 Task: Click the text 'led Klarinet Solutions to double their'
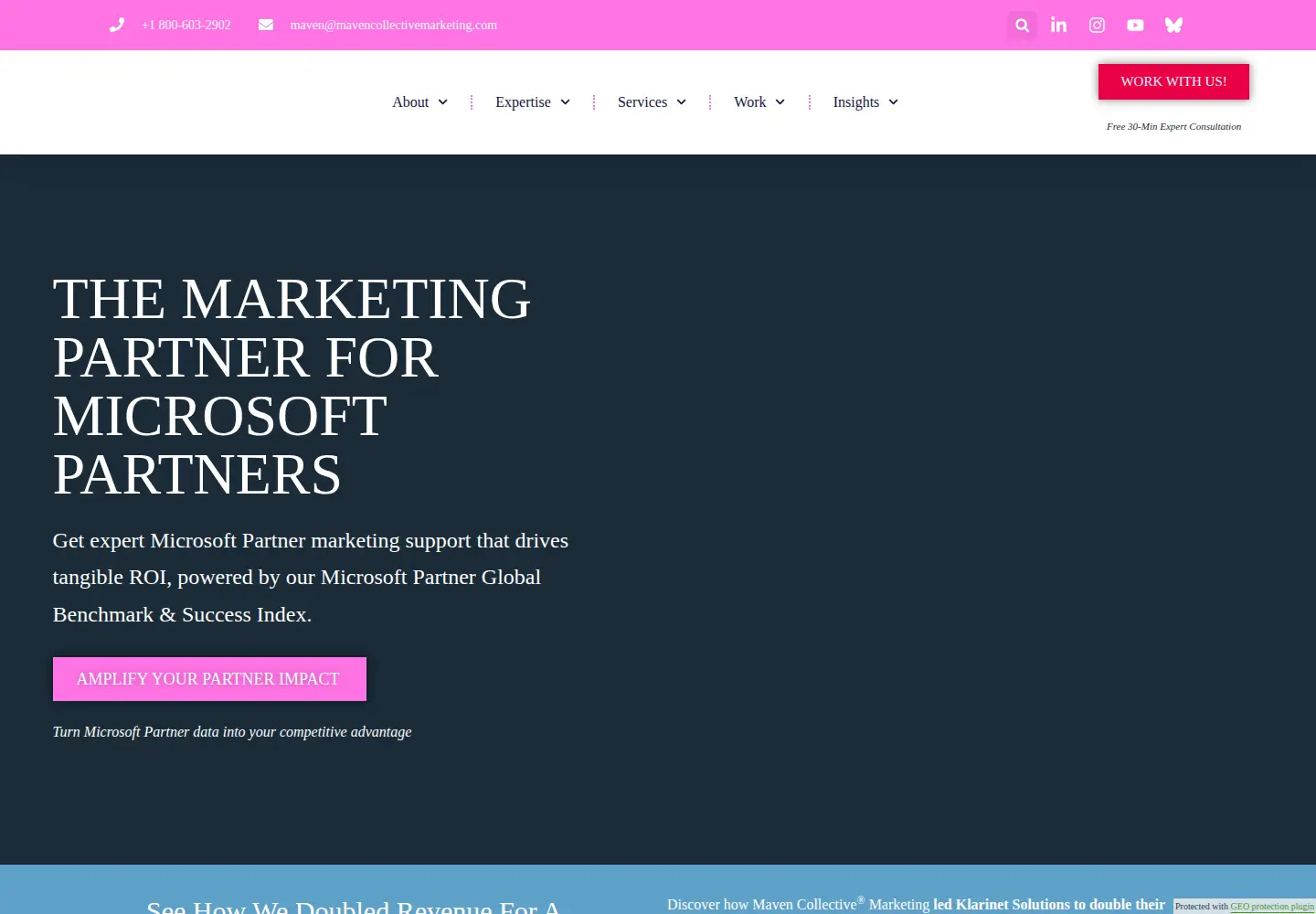(x=1049, y=905)
